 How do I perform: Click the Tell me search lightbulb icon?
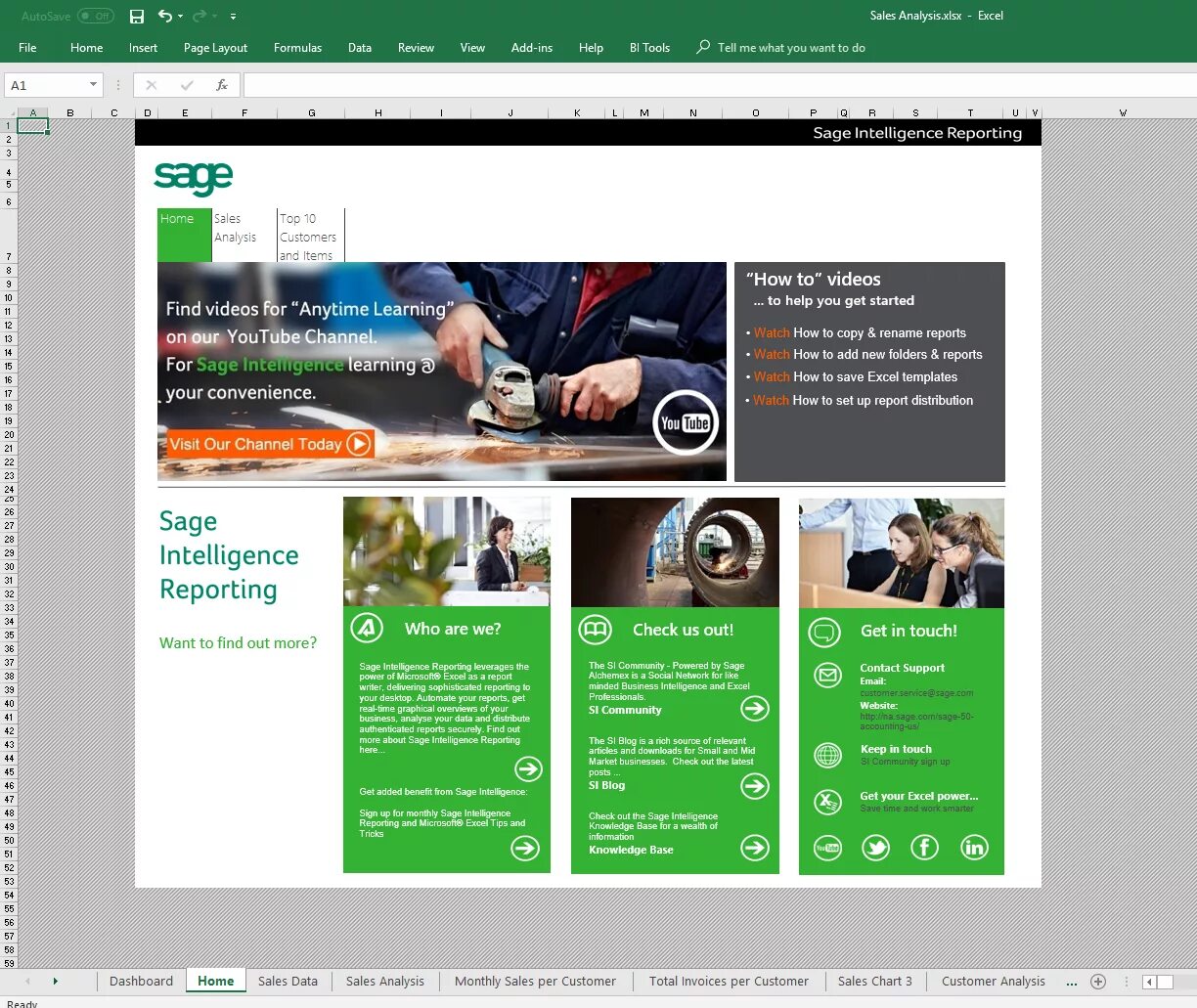703,46
